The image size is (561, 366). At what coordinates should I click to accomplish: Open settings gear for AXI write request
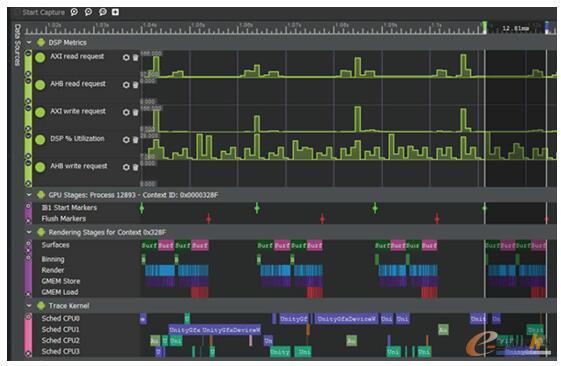126,112
